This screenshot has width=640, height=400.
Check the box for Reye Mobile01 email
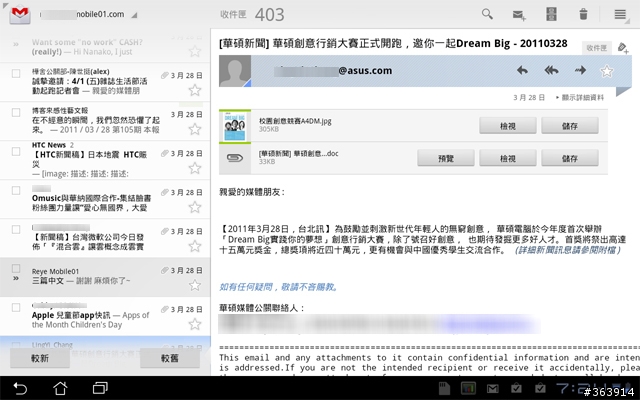tap(16, 268)
